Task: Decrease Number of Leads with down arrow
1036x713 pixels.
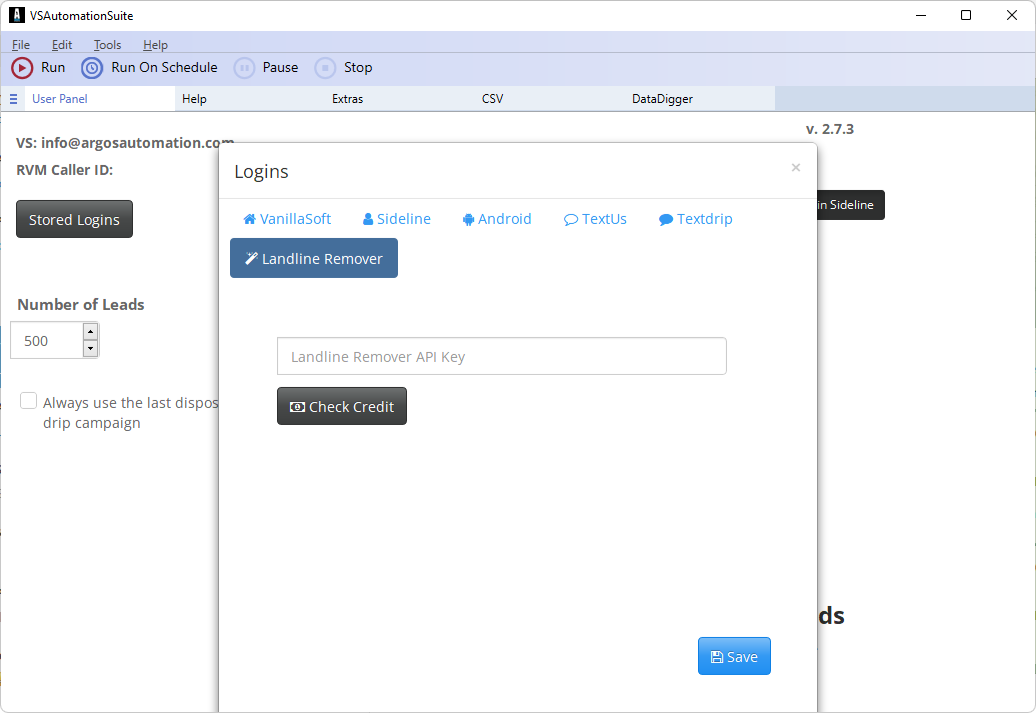Action: pos(90,348)
